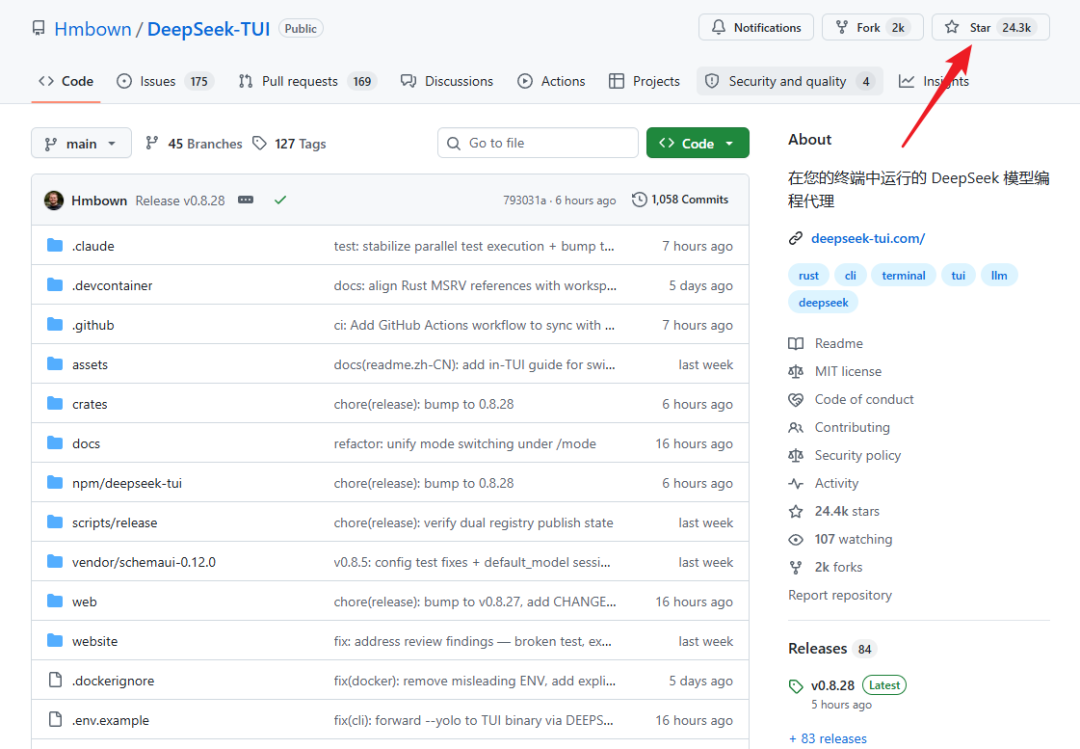Open the Security policy link

[844, 455]
